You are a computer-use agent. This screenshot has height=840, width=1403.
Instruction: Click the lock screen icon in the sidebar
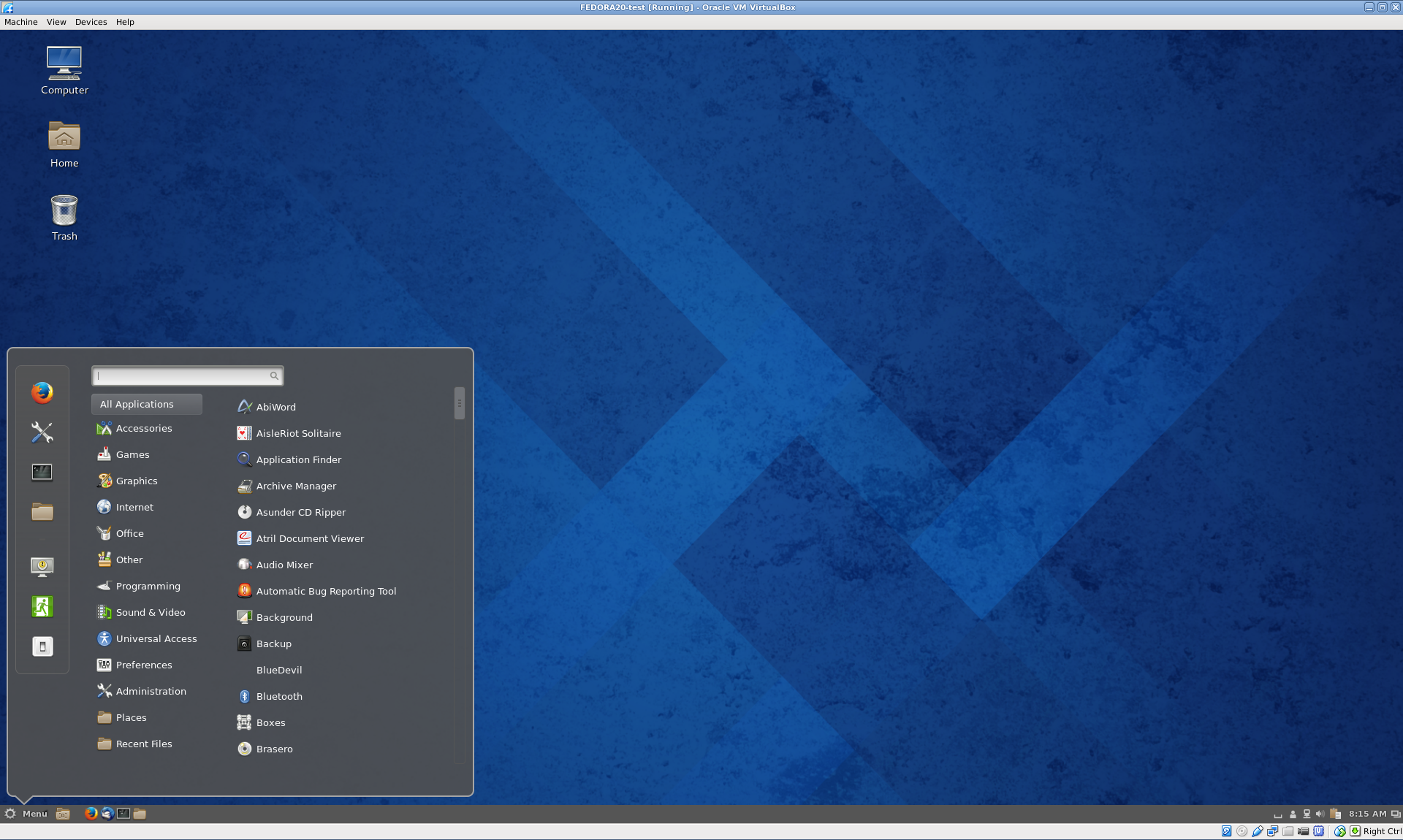(x=42, y=567)
